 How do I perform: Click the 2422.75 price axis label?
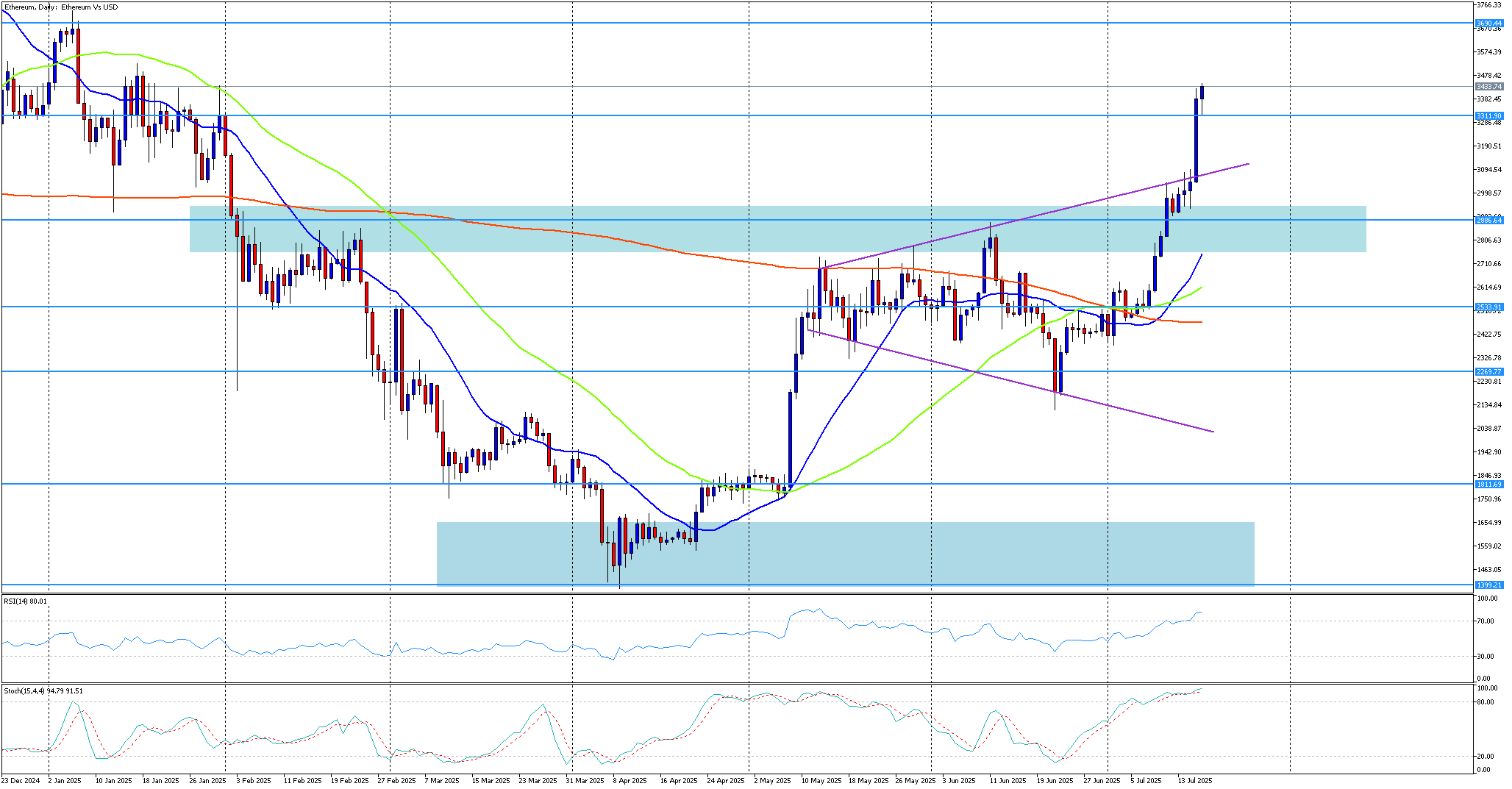(x=1489, y=335)
